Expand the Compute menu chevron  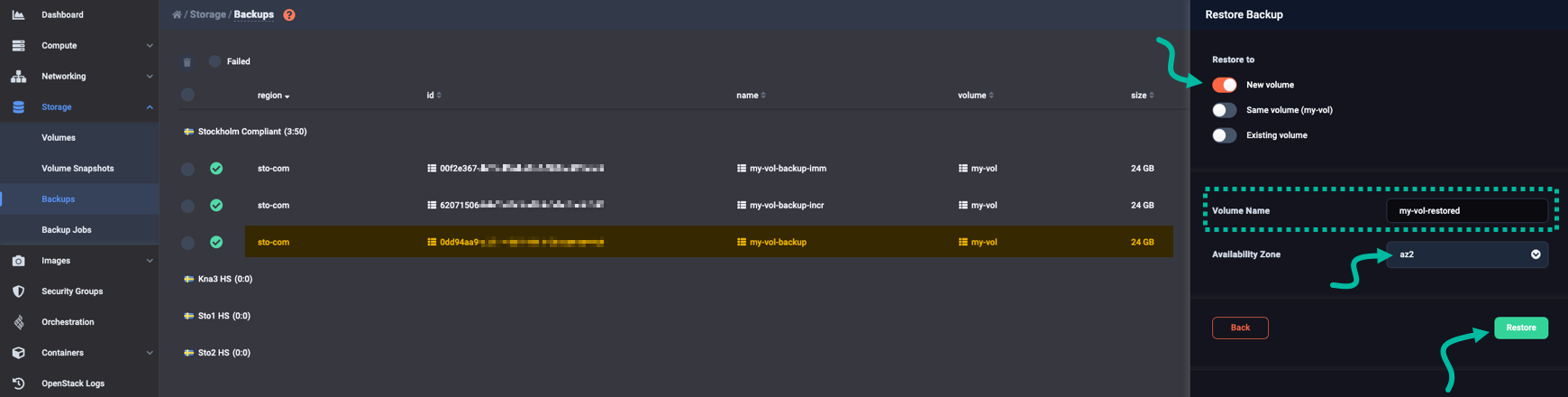pos(150,46)
